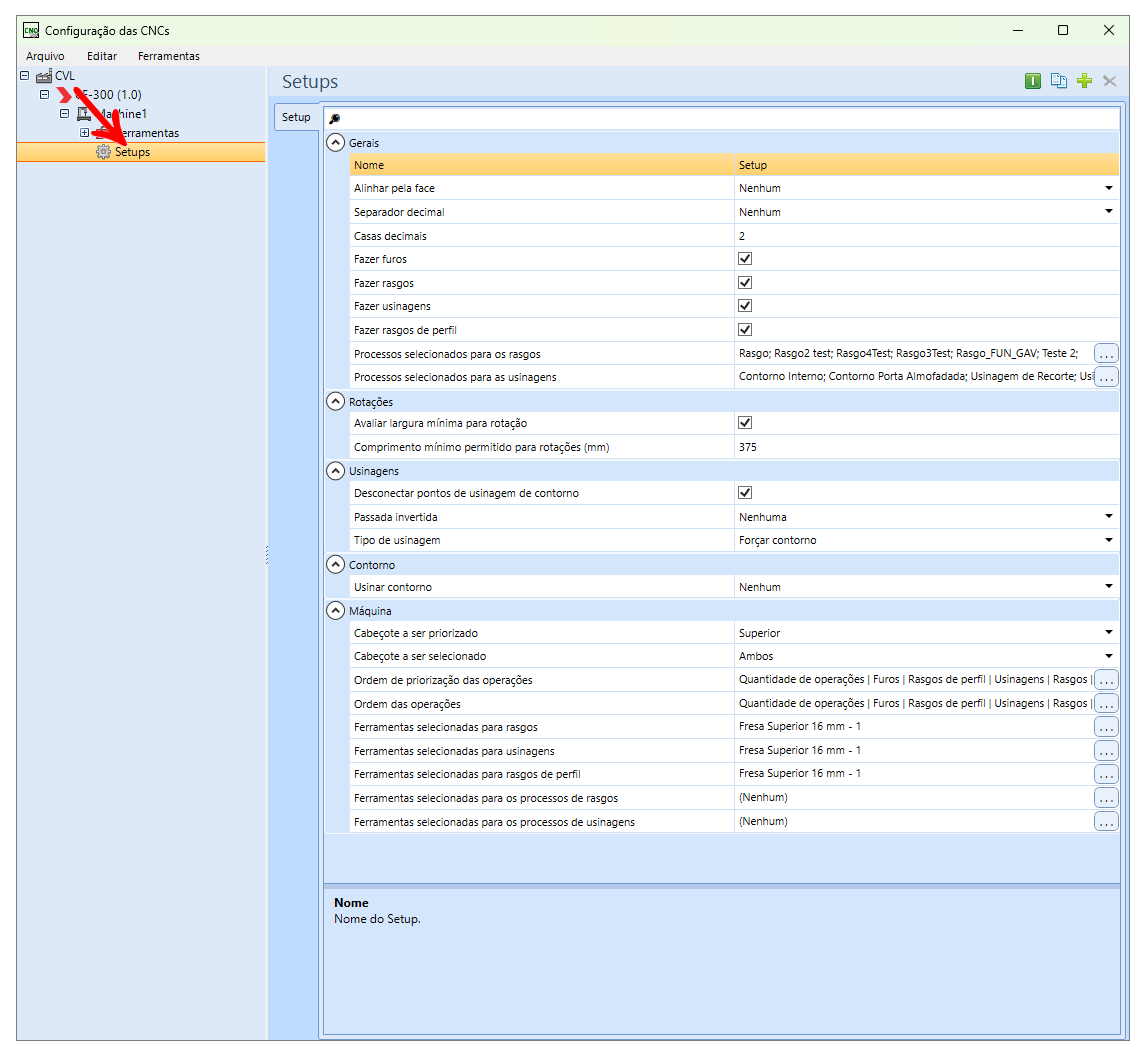Open the Passada invertida dropdown

click(1108, 517)
